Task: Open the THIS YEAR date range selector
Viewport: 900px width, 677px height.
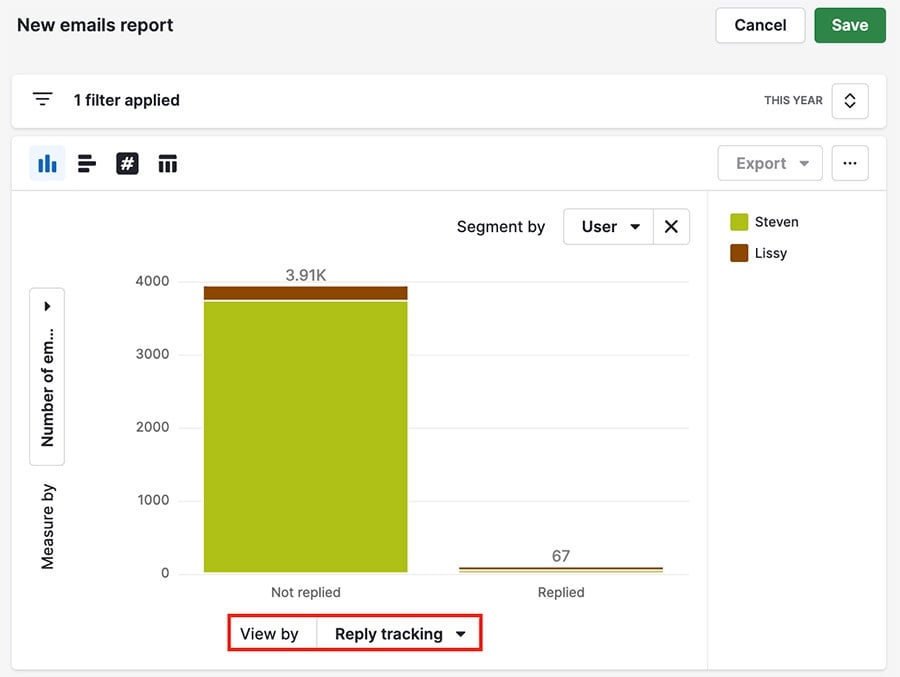Action: [x=849, y=100]
